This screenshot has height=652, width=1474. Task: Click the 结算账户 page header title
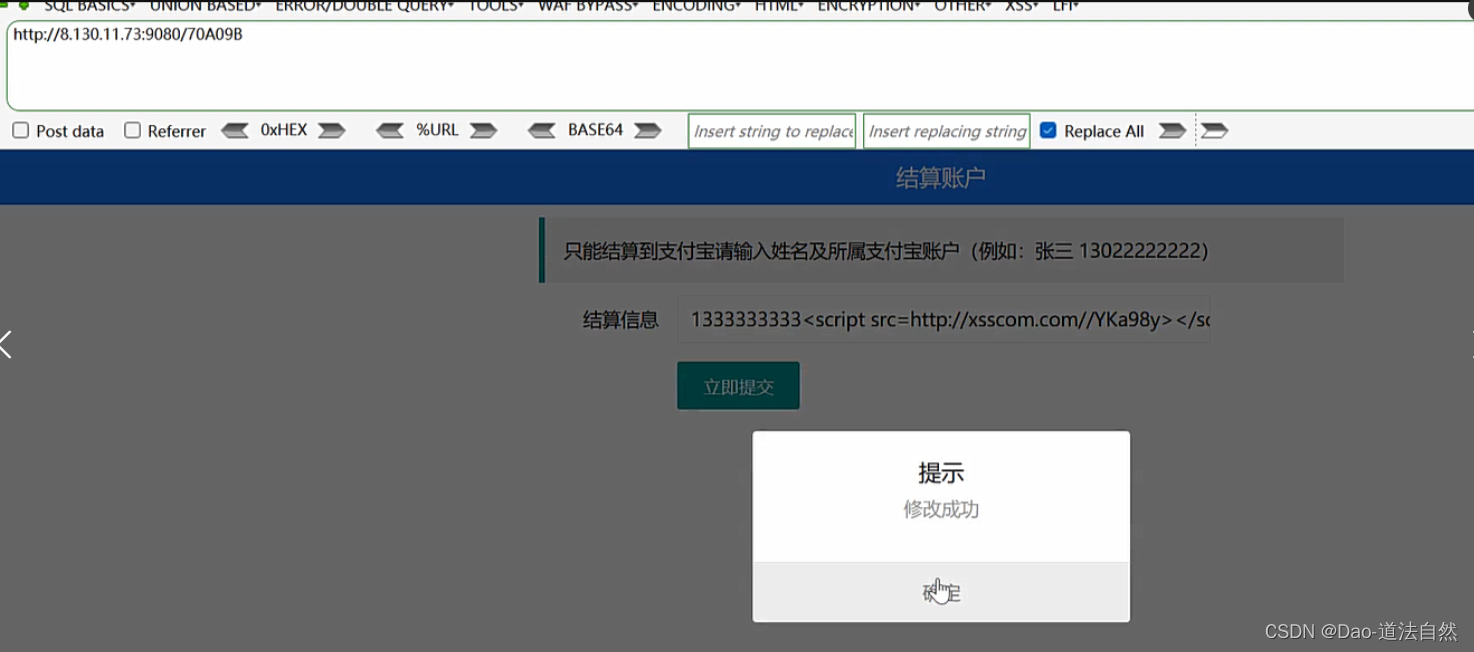click(941, 178)
